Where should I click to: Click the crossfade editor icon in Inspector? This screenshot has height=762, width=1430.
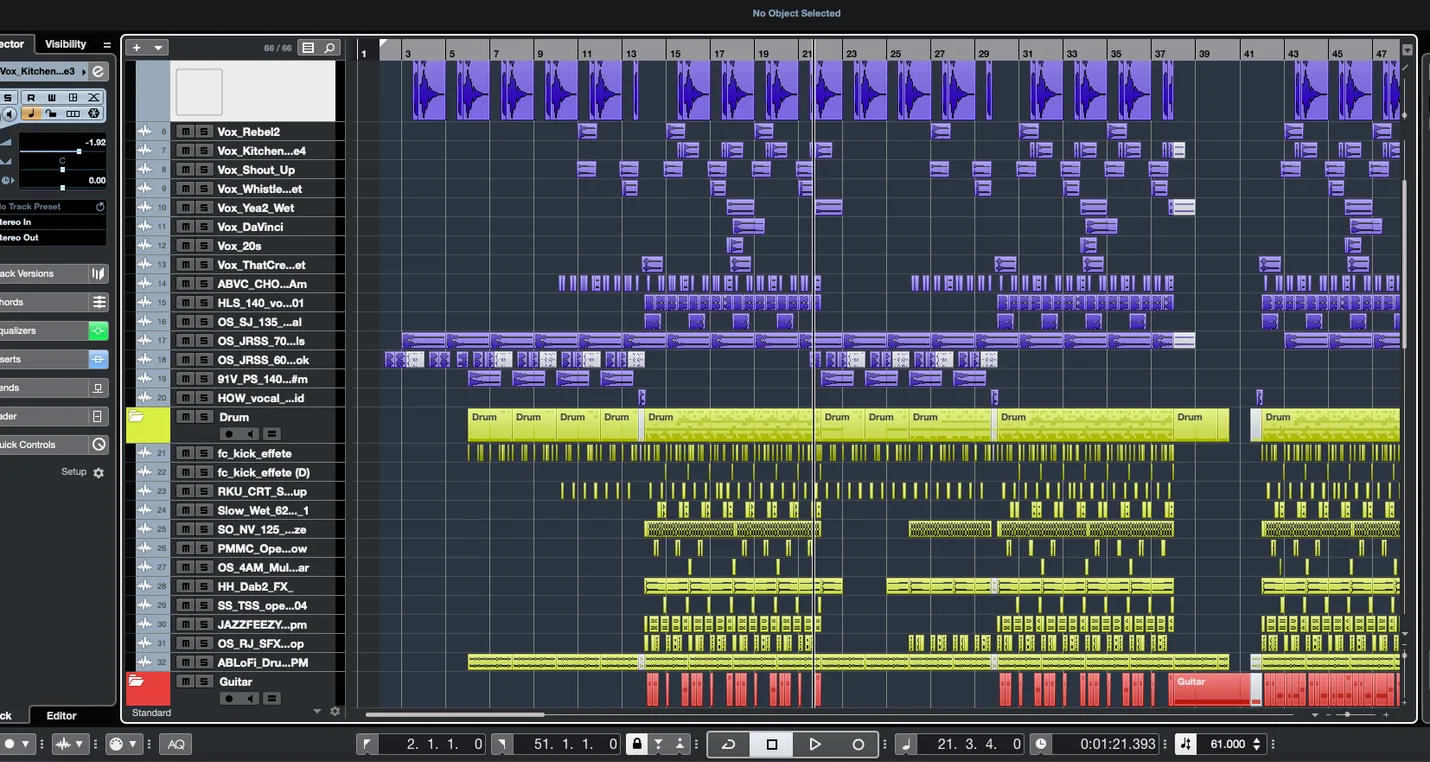[x=94, y=97]
